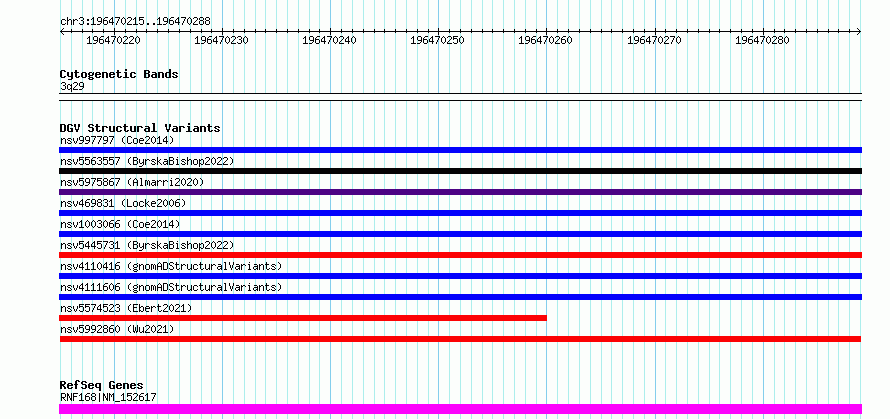
Task: Open nsv5992860 (Wu2021) label
Action: point(117,329)
